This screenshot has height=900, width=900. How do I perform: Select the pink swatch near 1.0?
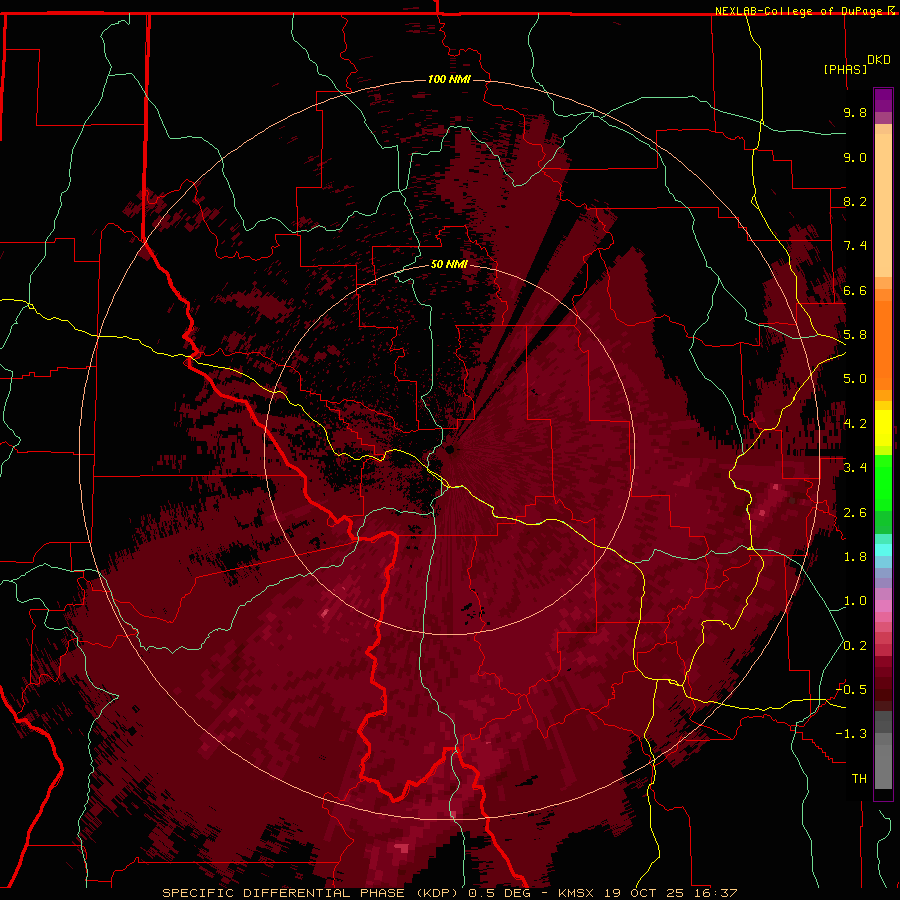(x=883, y=606)
